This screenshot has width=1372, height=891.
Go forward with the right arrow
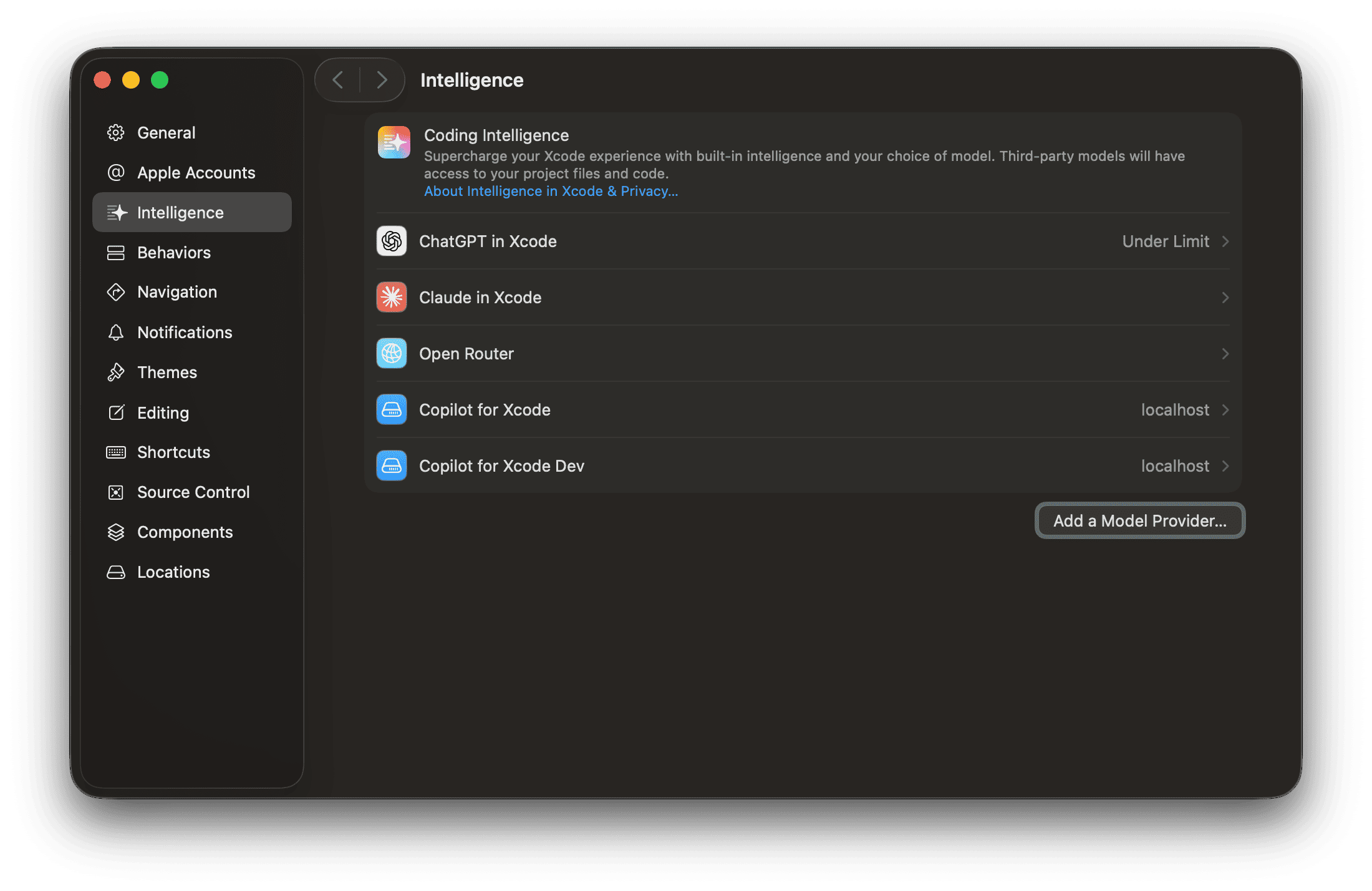pyautogui.click(x=382, y=80)
